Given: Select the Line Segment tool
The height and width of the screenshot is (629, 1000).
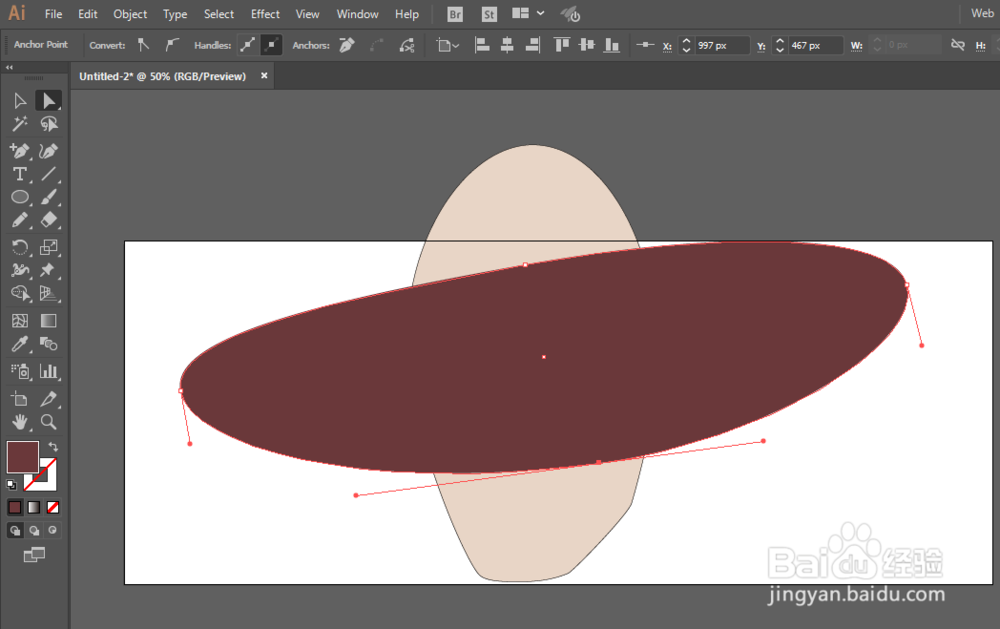Looking at the screenshot, I should [48, 174].
